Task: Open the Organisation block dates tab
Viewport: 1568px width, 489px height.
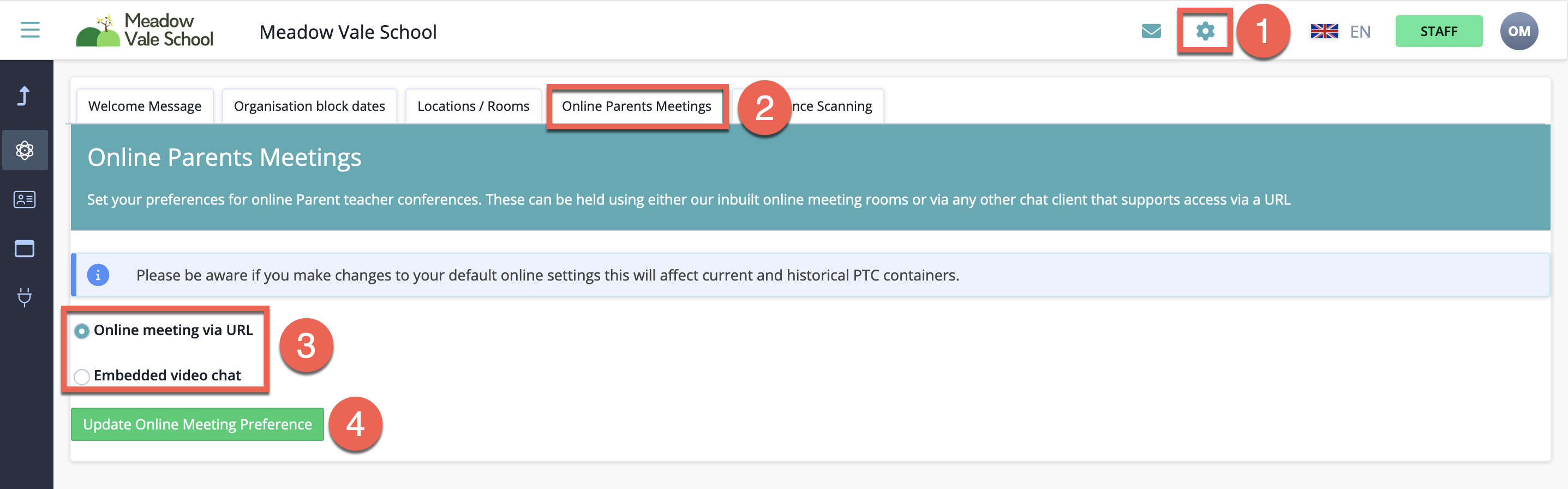Action: (309, 106)
